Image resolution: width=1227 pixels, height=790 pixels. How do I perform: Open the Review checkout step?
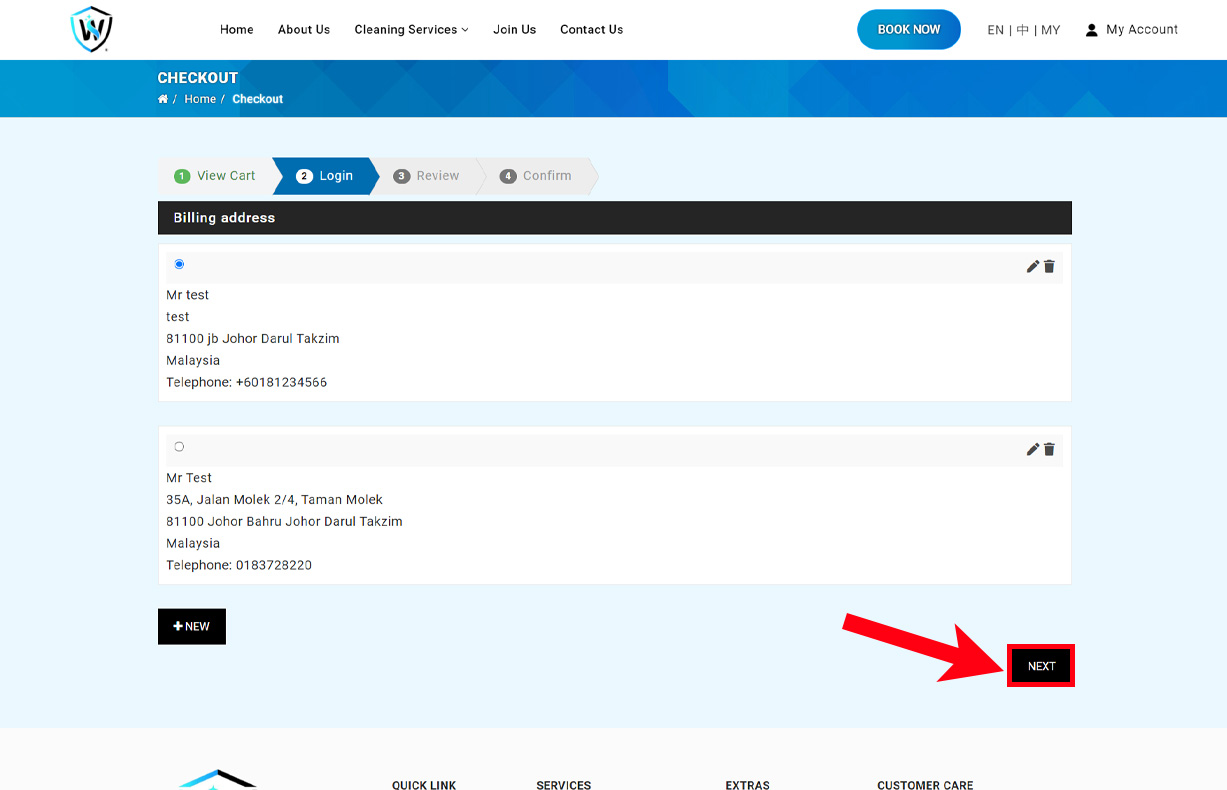point(427,176)
